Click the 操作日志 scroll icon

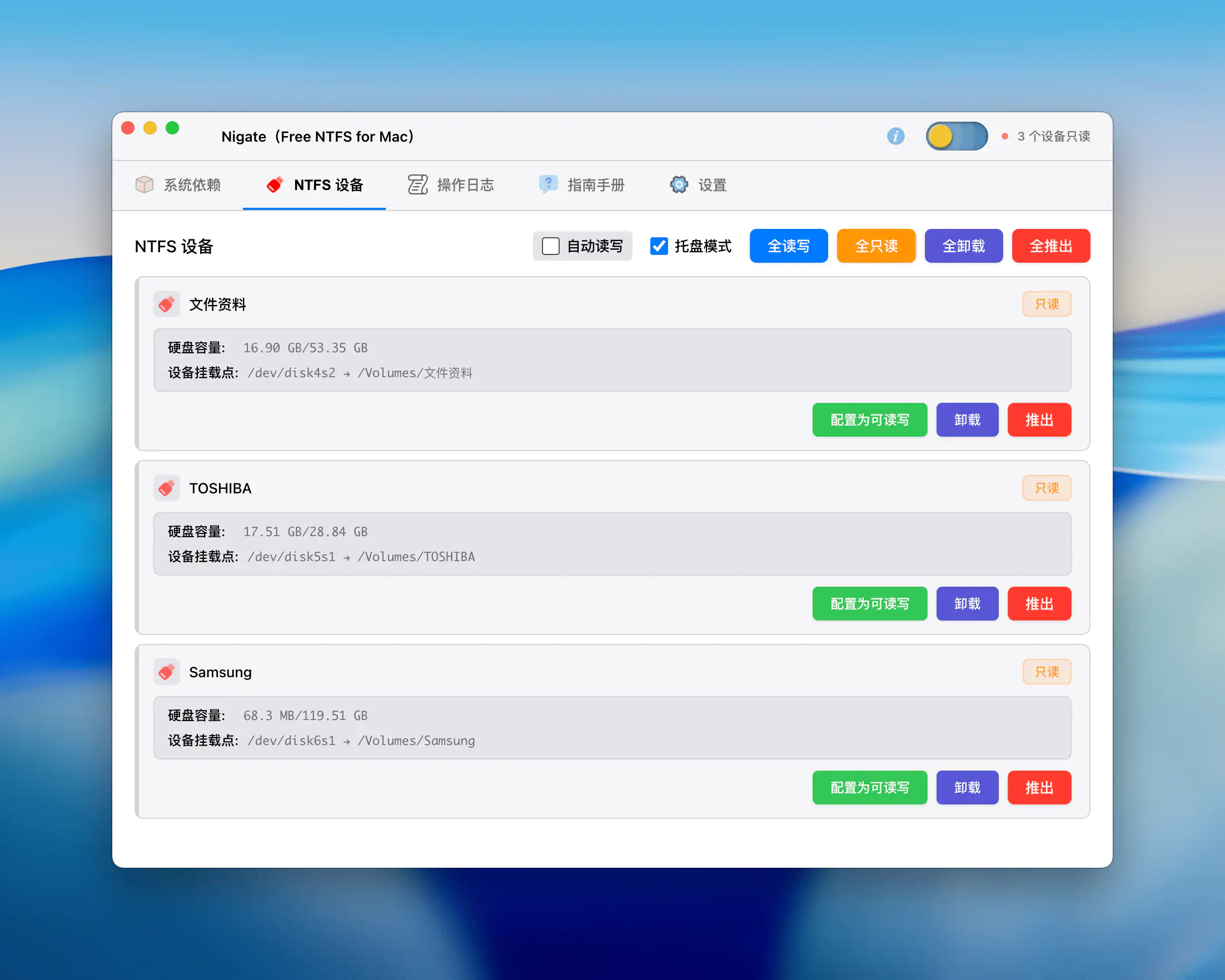coord(417,184)
